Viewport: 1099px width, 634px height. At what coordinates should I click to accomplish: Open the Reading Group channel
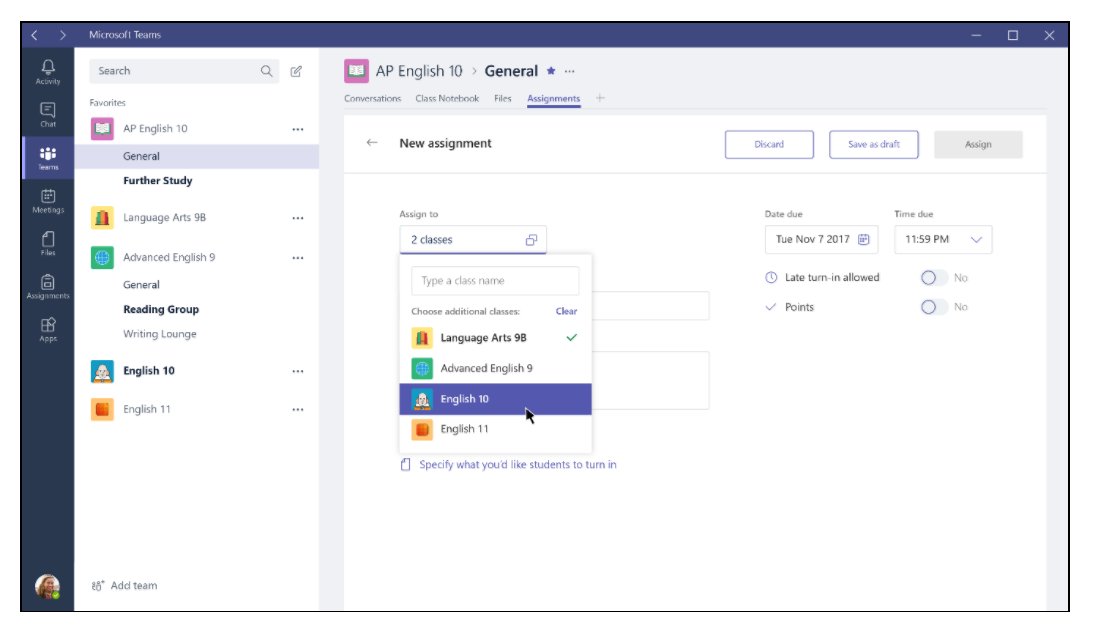click(161, 309)
